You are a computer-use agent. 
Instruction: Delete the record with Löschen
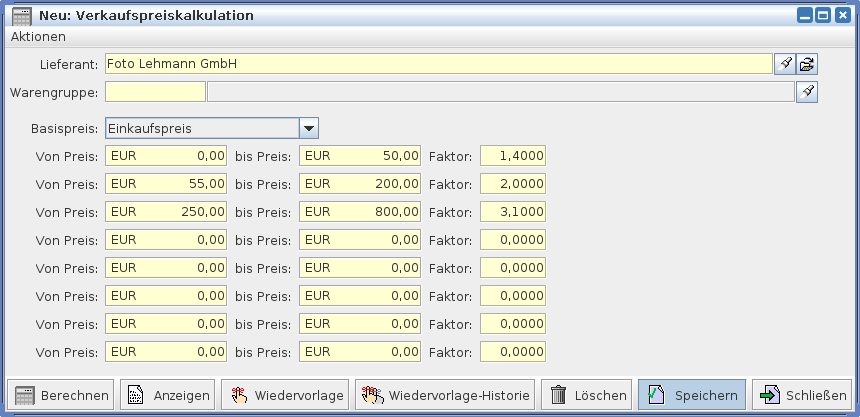coord(587,395)
